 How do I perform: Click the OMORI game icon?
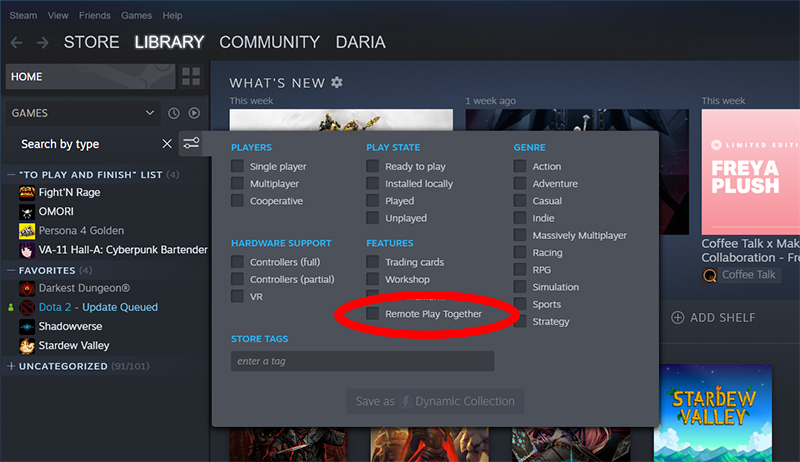[x=27, y=212]
